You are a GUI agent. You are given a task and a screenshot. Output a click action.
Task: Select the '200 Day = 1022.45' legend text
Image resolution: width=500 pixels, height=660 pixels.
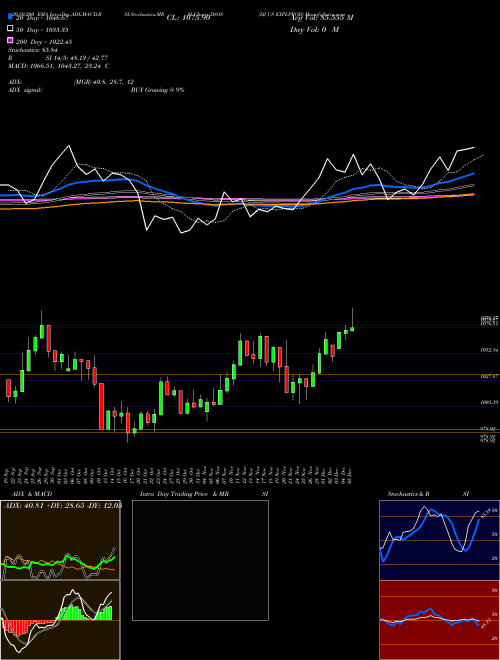(44, 42)
